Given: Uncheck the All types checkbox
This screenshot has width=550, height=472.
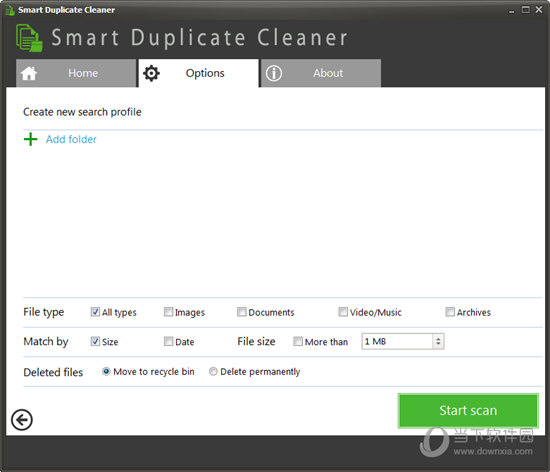Looking at the screenshot, I should 95,312.
